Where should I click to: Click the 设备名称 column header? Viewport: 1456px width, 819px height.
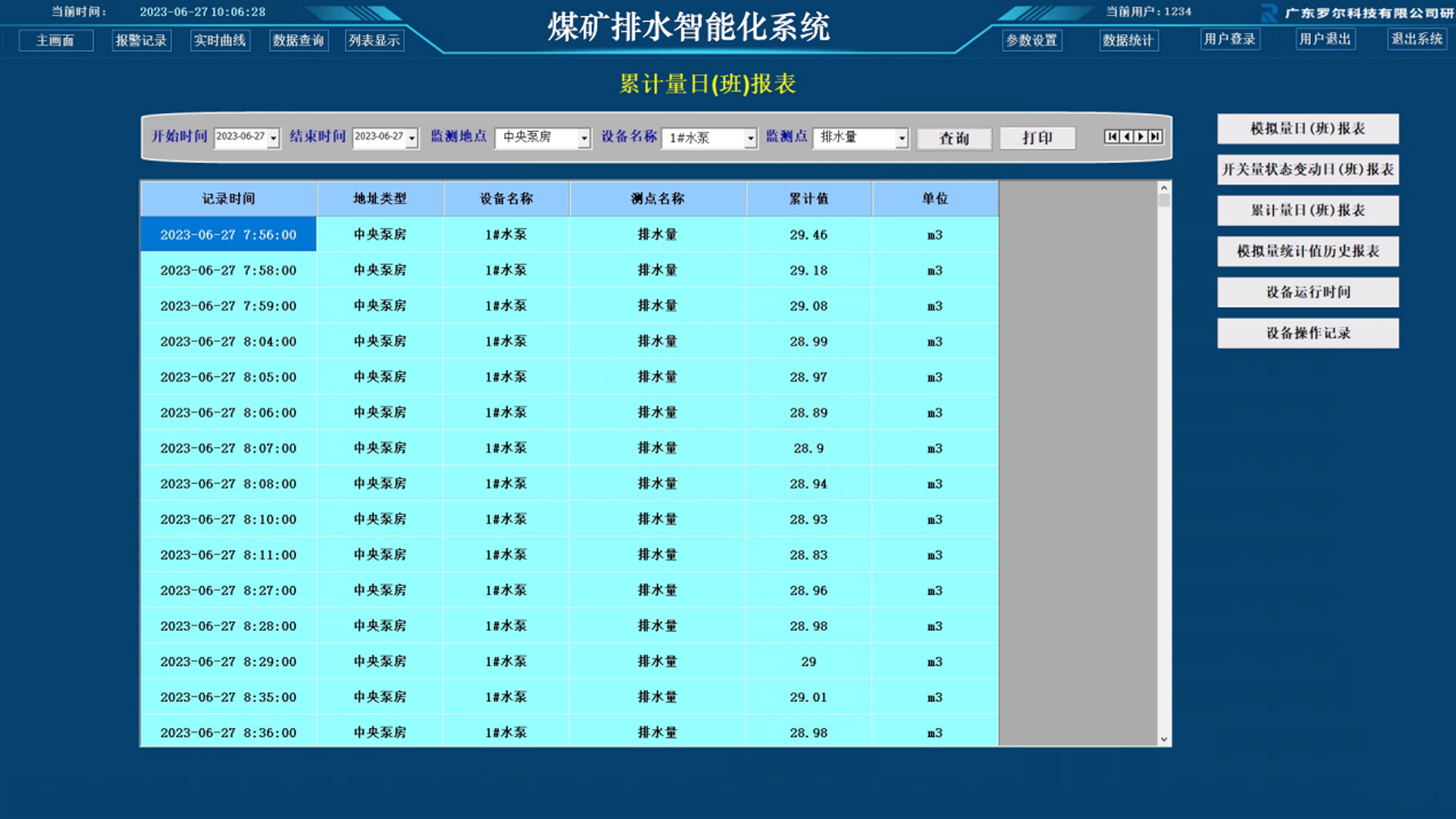coord(507,199)
